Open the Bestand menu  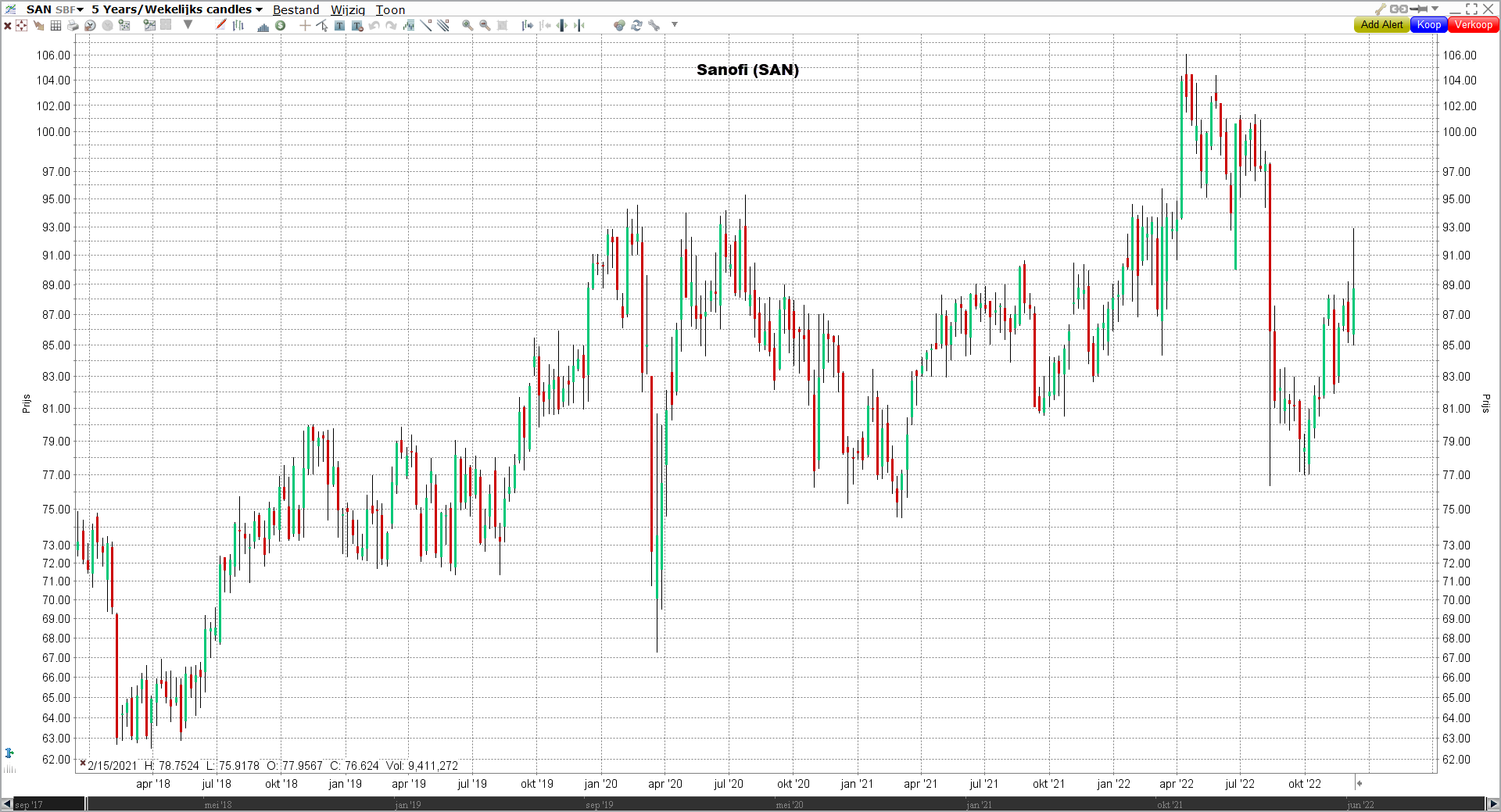(x=296, y=10)
